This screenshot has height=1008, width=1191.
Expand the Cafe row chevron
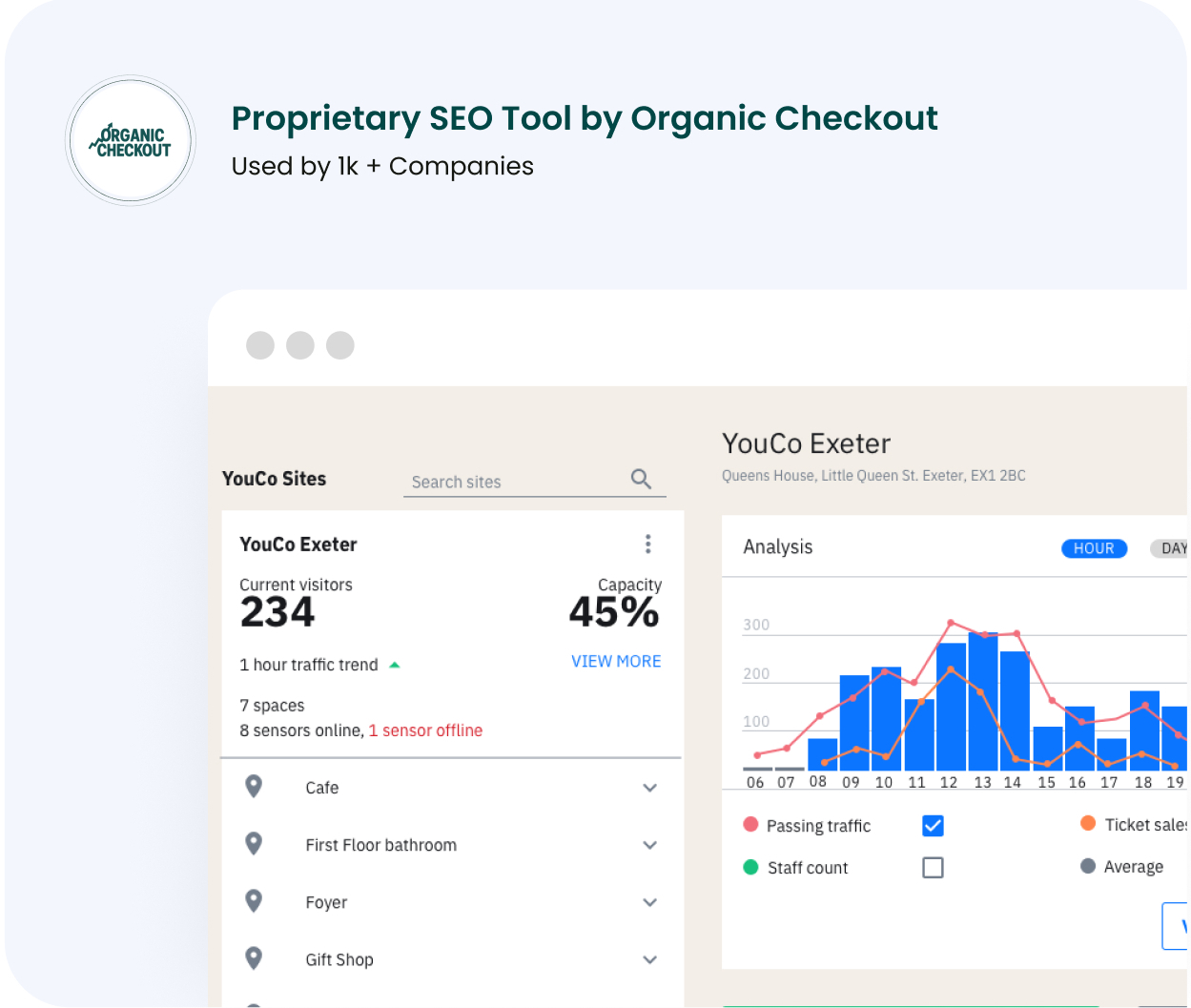coord(649,788)
